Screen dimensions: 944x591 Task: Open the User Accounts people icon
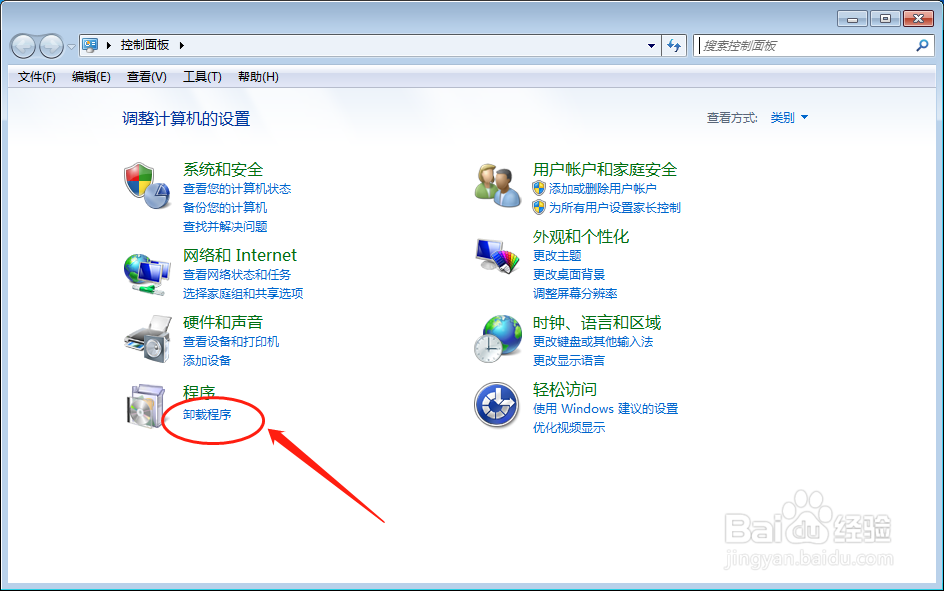(x=497, y=185)
